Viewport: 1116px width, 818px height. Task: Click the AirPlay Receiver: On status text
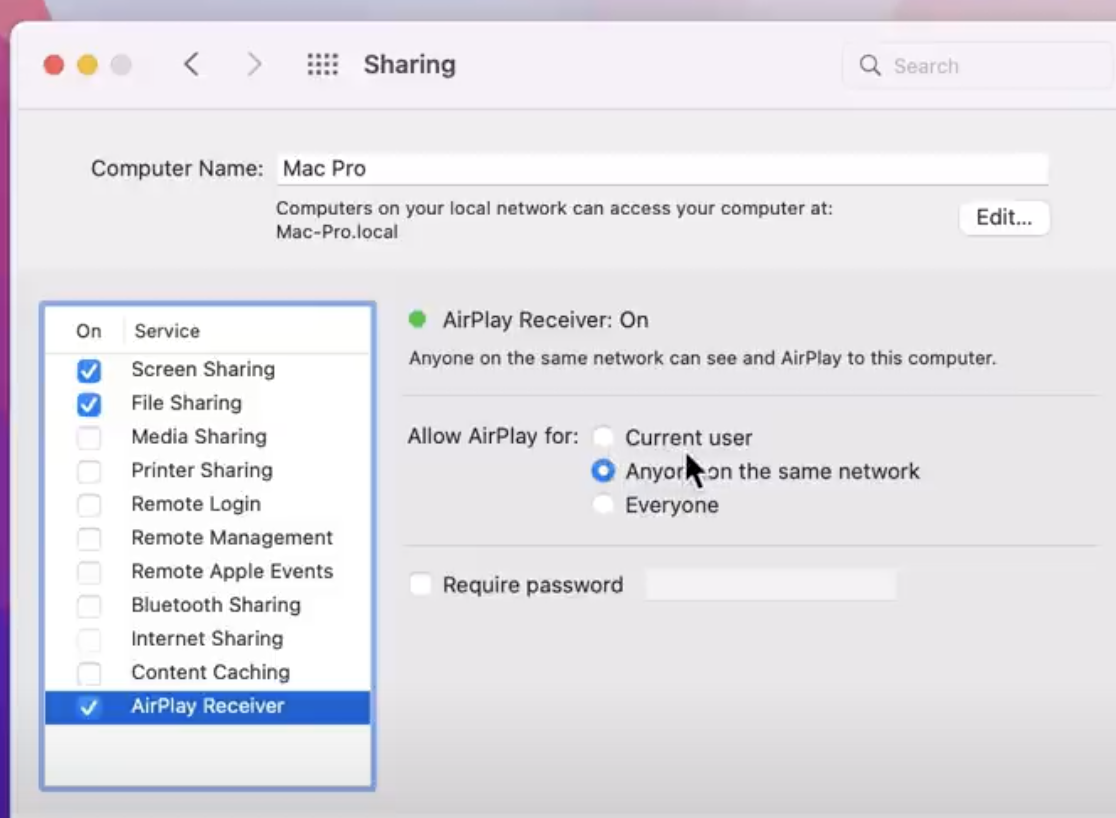coord(545,320)
